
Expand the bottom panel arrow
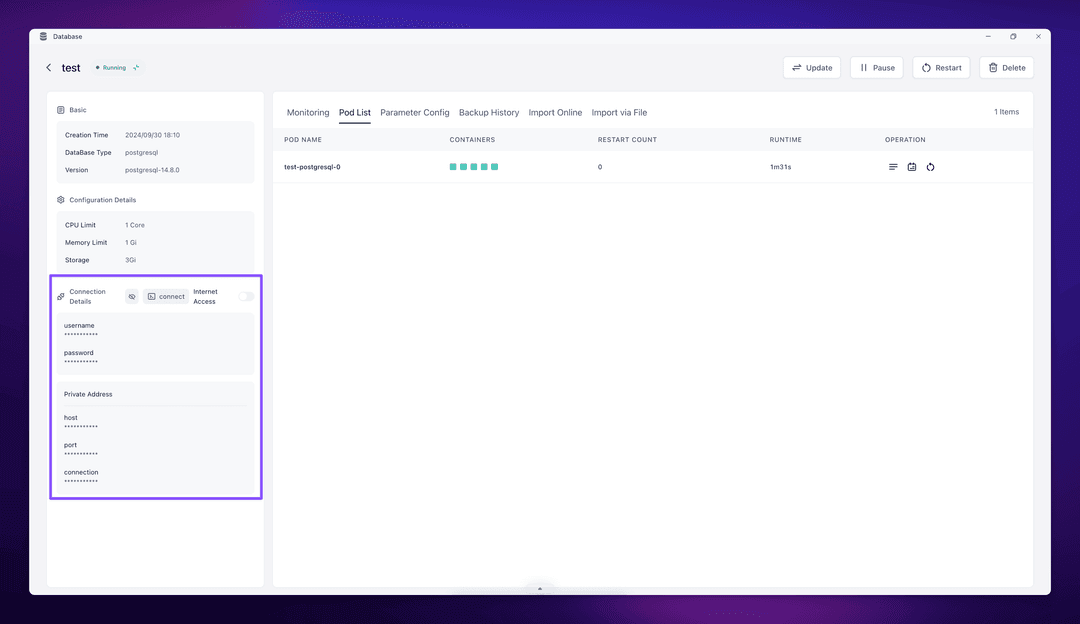coord(540,588)
